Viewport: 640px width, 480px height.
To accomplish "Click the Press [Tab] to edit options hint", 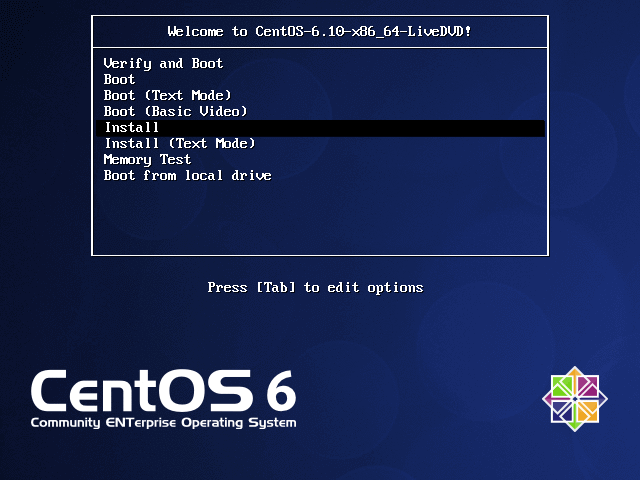I will pyautogui.click(x=315, y=287).
